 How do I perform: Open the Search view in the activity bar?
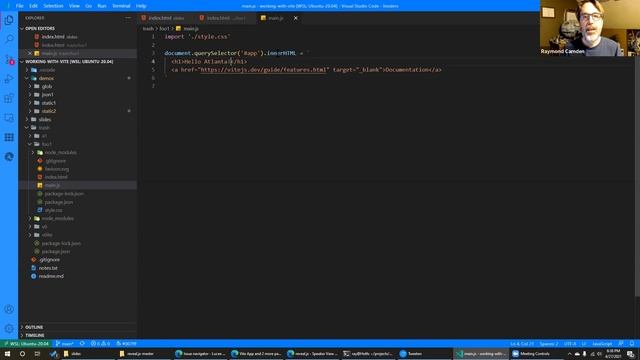[9, 40]
